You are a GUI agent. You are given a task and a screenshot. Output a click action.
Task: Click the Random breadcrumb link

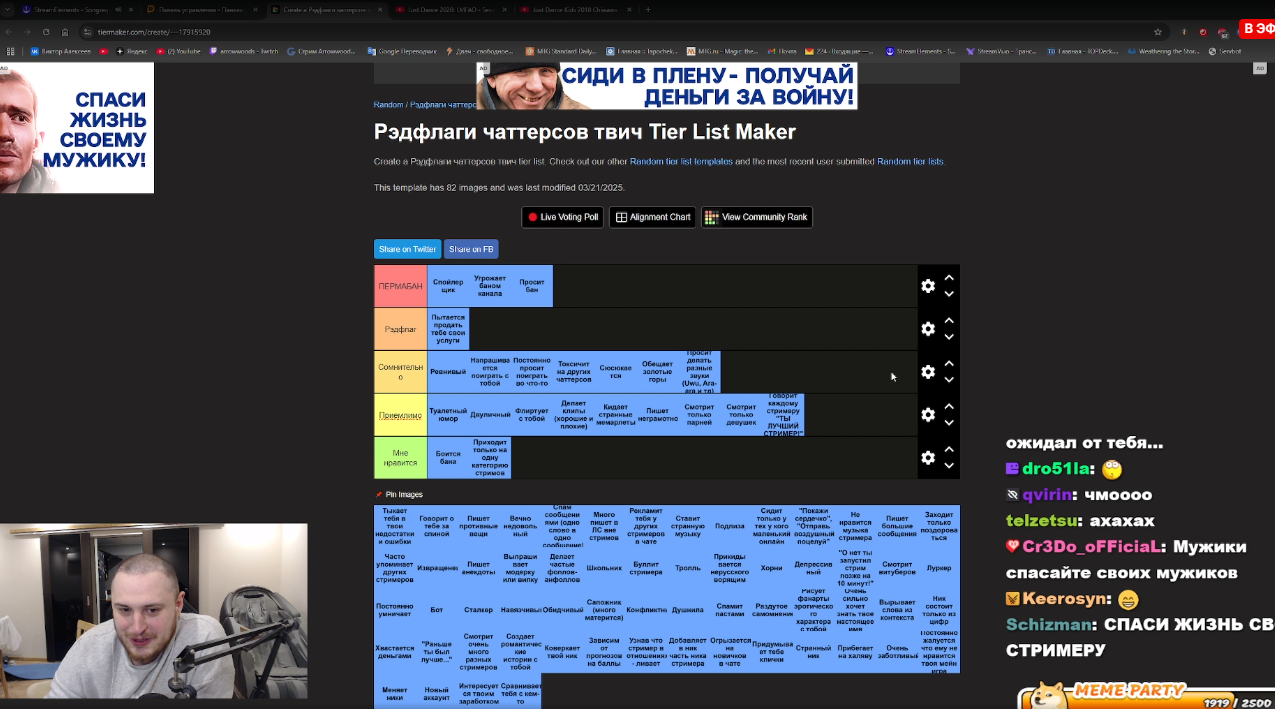(388, 105)
